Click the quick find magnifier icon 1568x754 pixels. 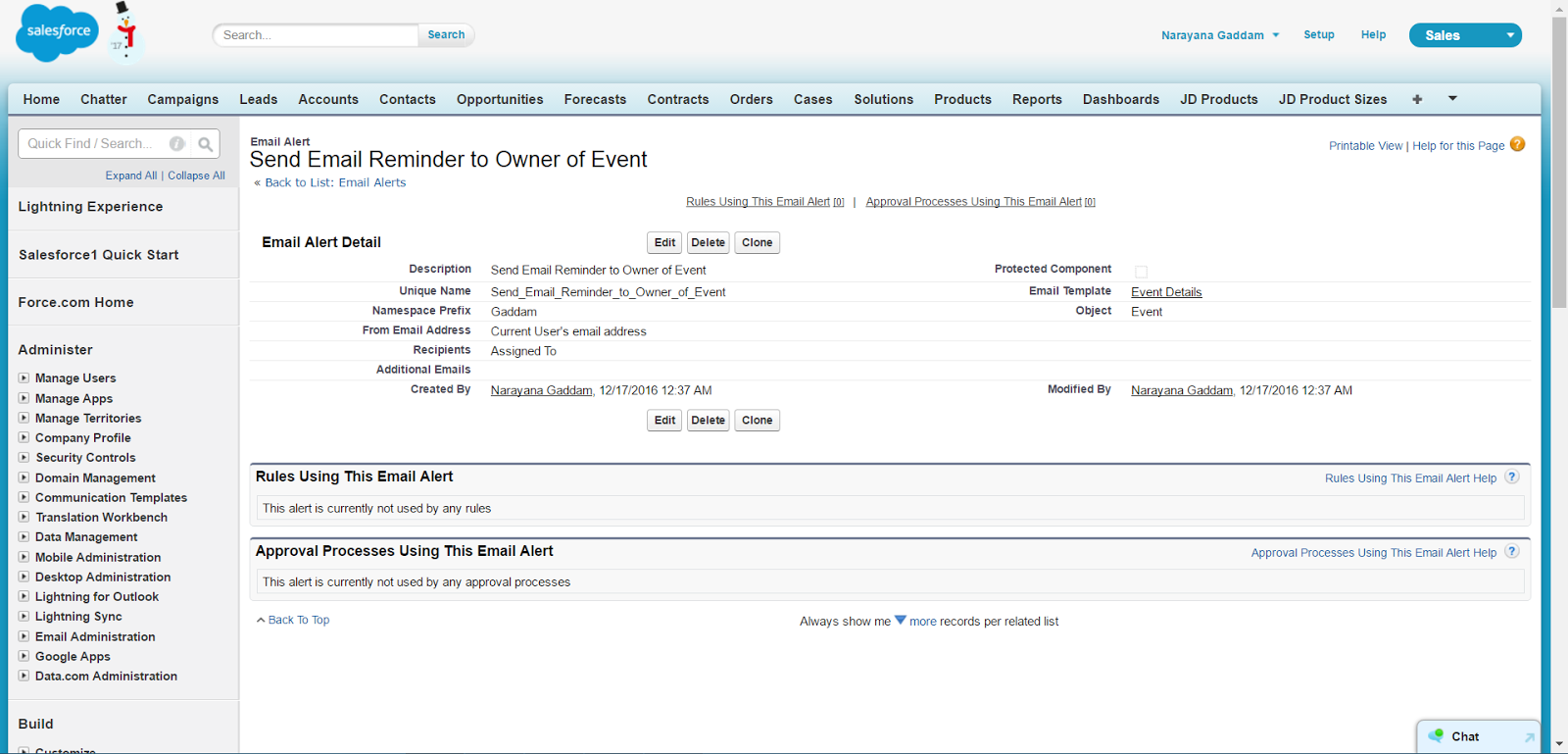(x=205, y=144)
